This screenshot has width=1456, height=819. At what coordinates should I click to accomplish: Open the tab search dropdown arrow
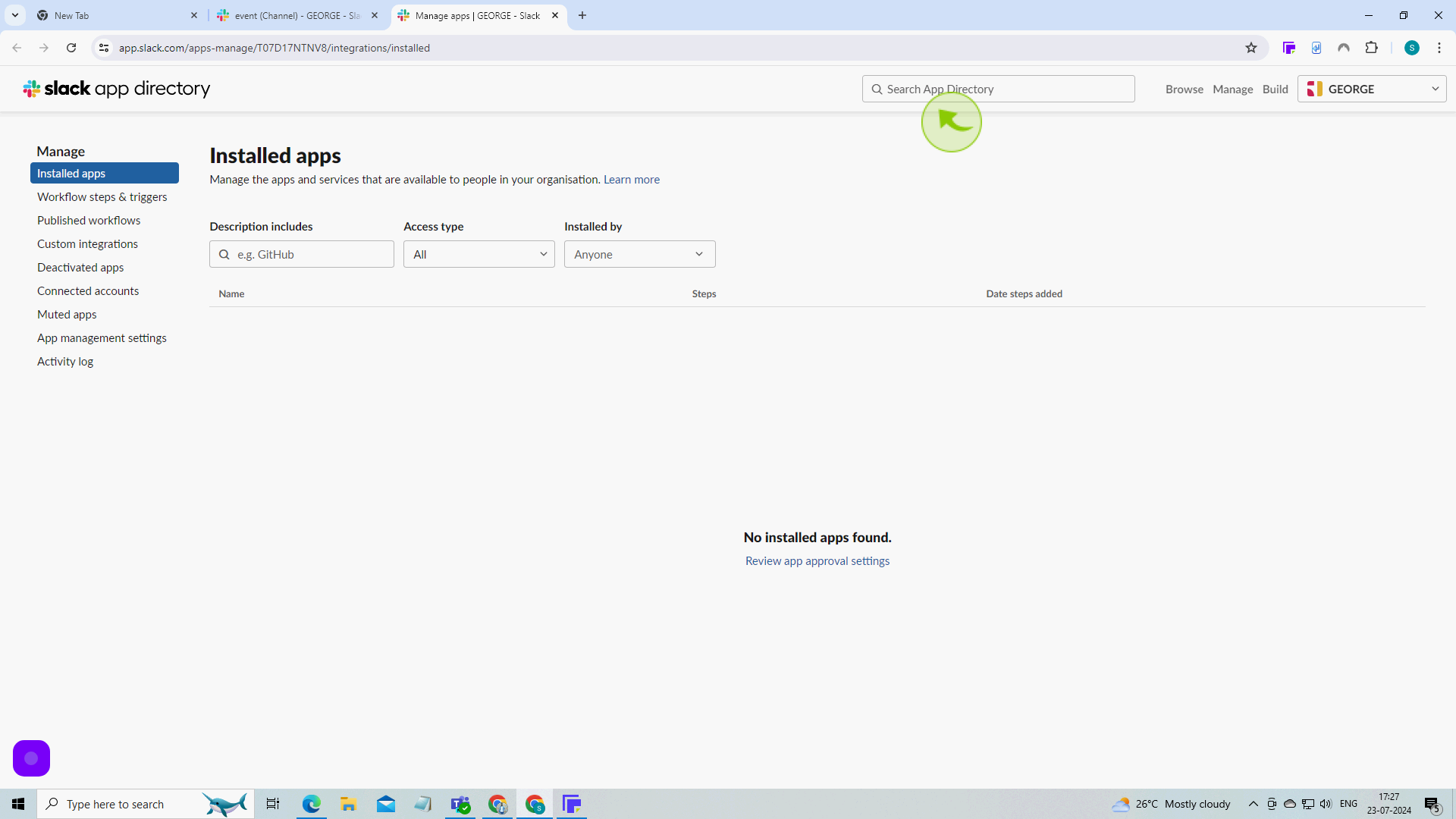14,15
